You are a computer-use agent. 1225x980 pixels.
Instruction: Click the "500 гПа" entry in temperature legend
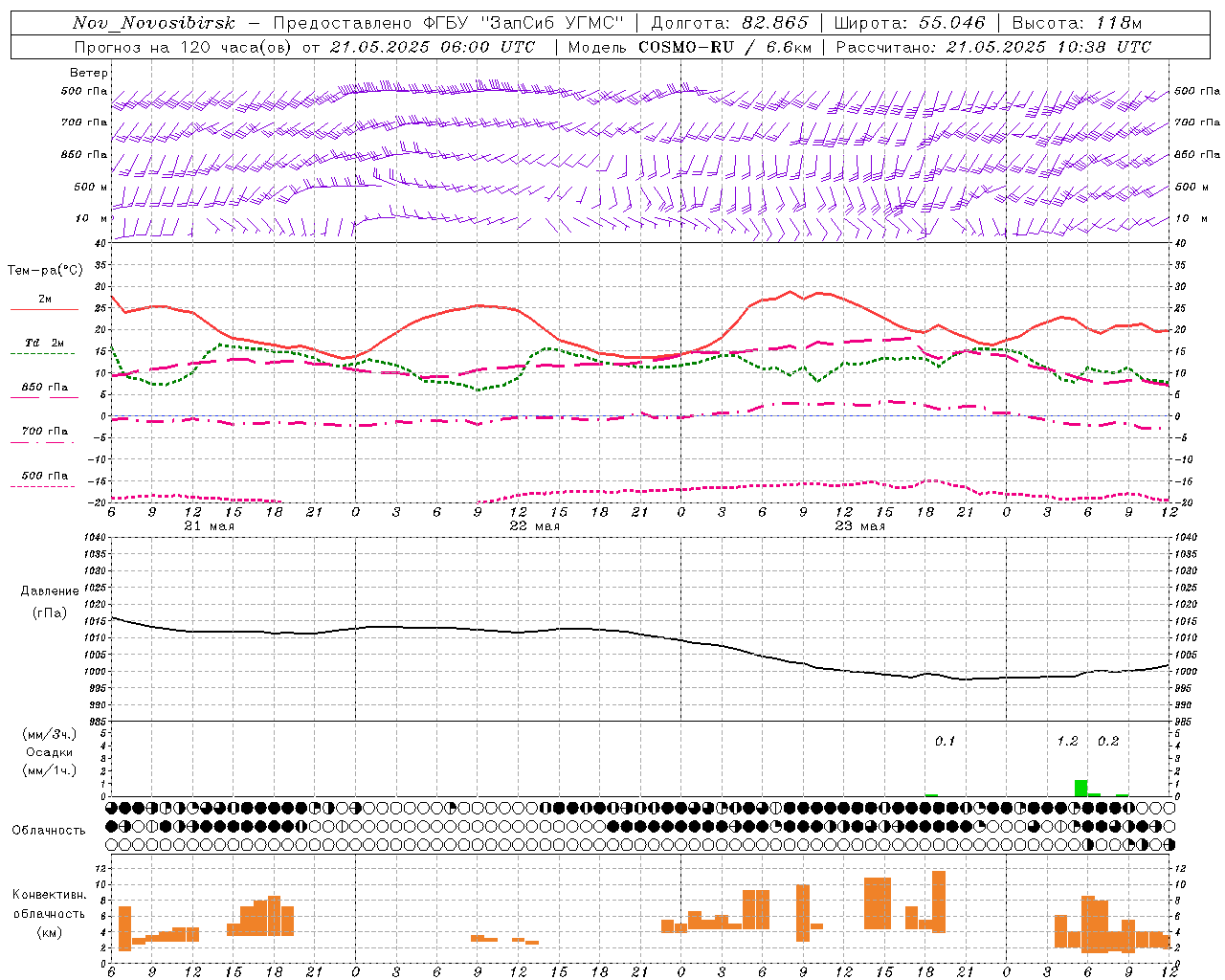[45, 476]
